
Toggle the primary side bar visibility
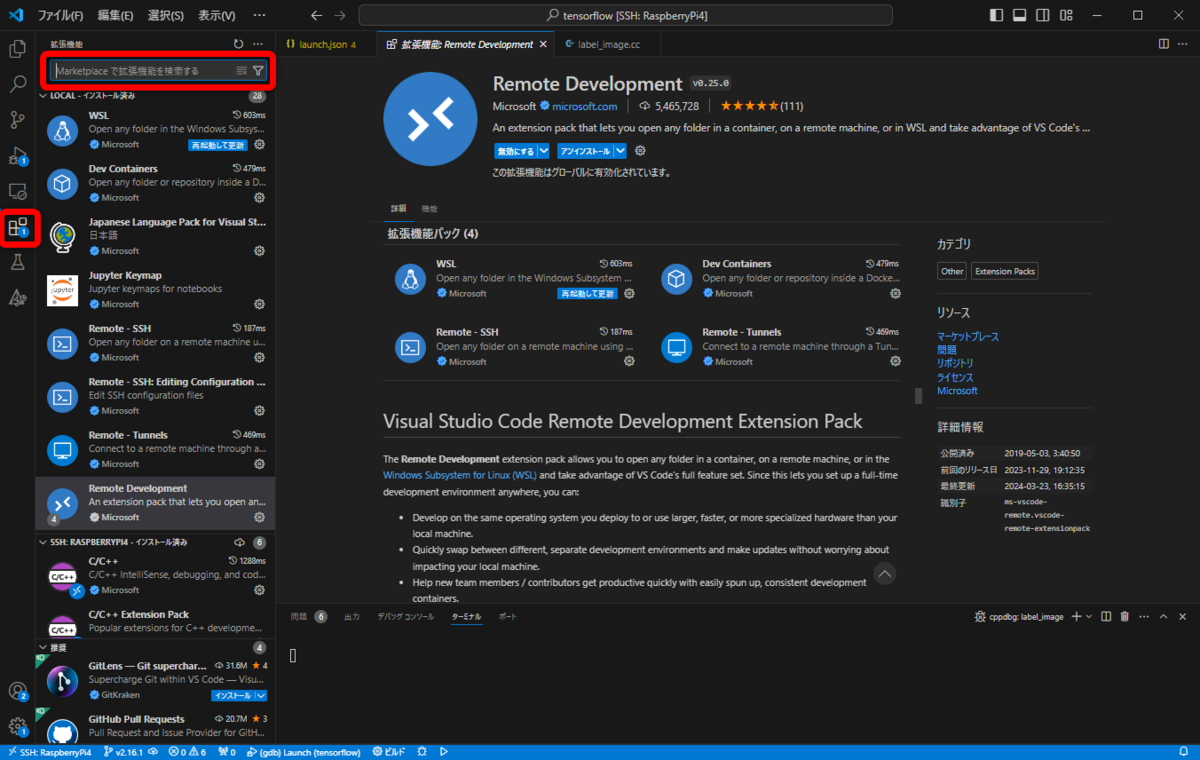pyautogui.click(x=995, y=15)
